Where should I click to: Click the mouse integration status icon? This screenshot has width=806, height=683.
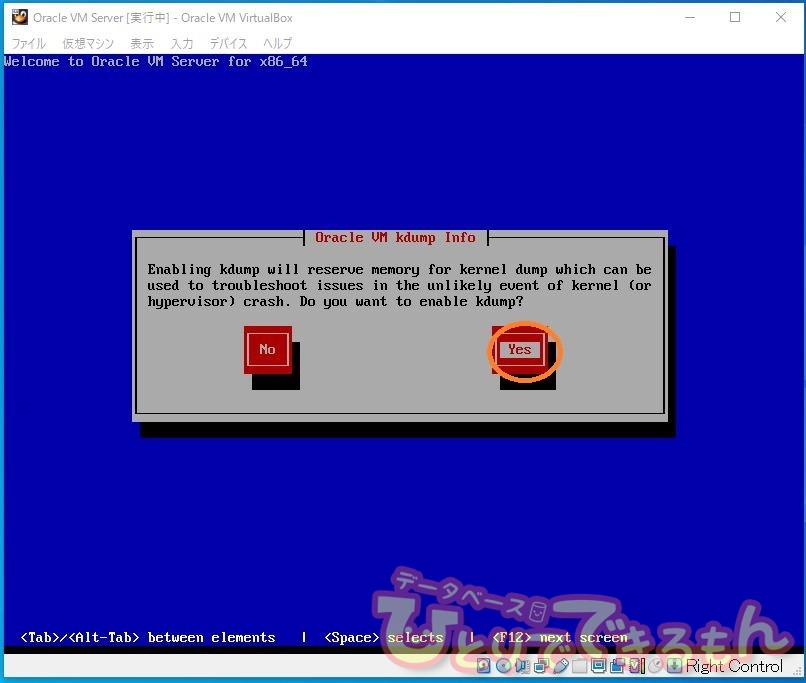655,666
